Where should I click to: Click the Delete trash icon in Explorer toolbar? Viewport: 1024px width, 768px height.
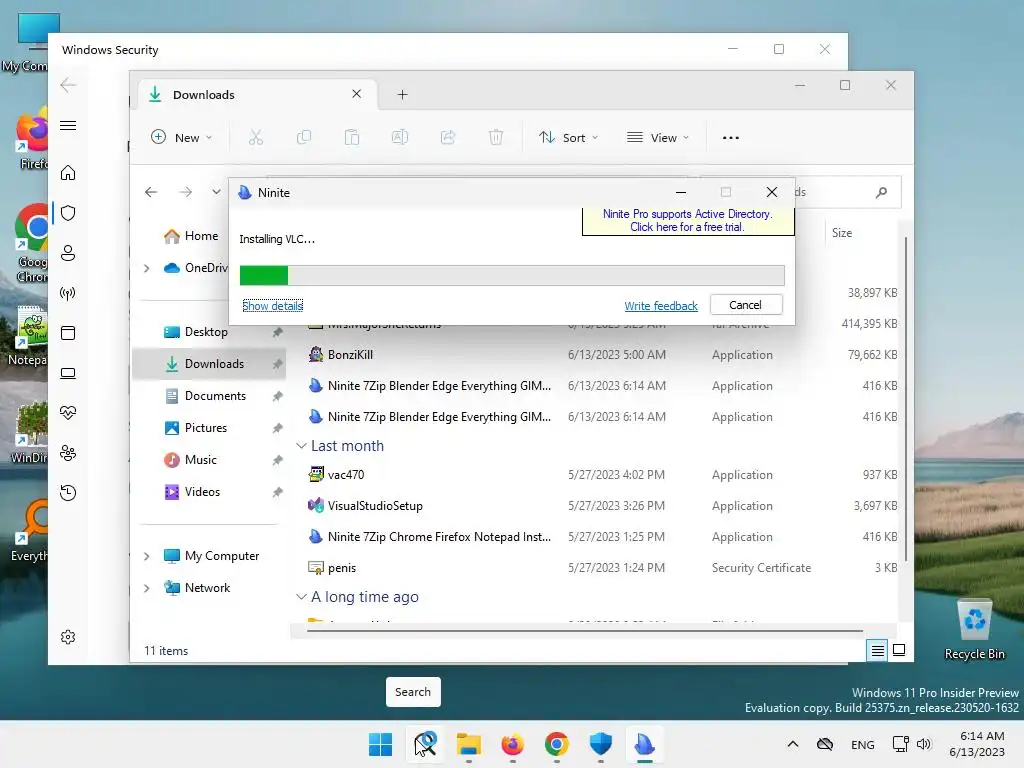tap(496, 137)
